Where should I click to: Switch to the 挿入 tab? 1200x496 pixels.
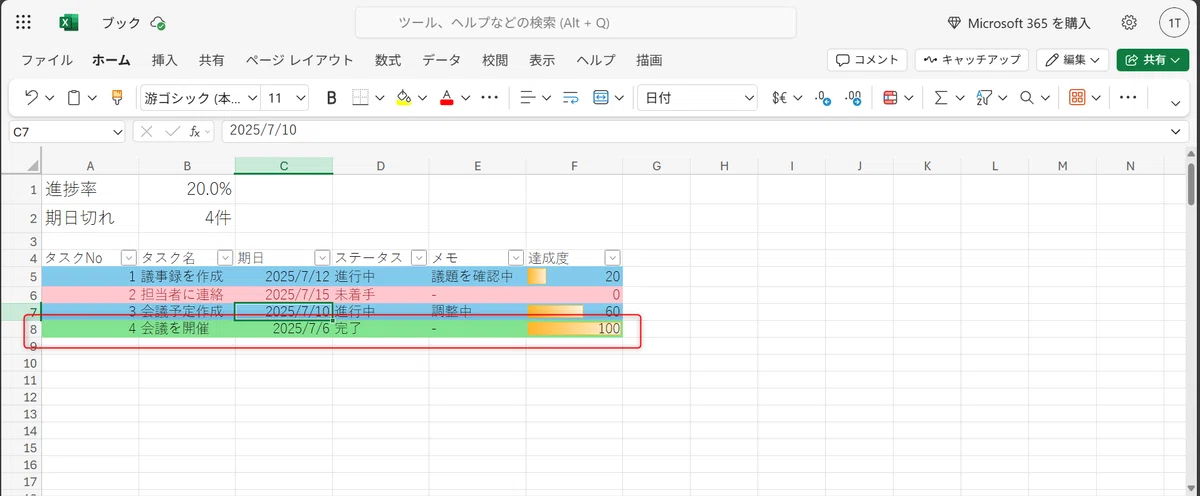[165, 60]
